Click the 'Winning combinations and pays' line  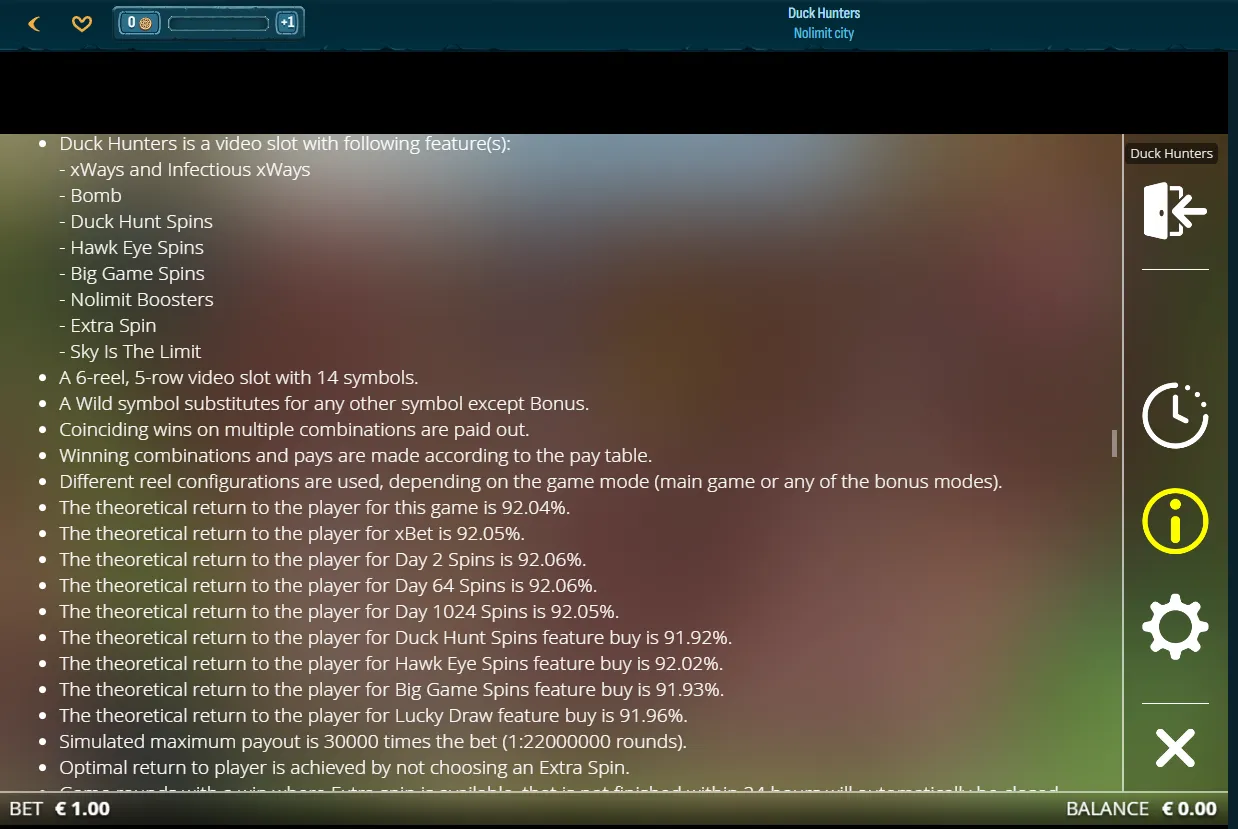point(355,456)
